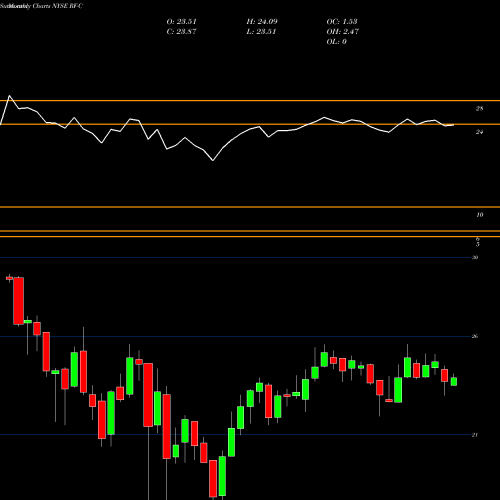The image size is (500, 500).
Task: Click the low value 'L: 23.51'
Action: [261, 31]
